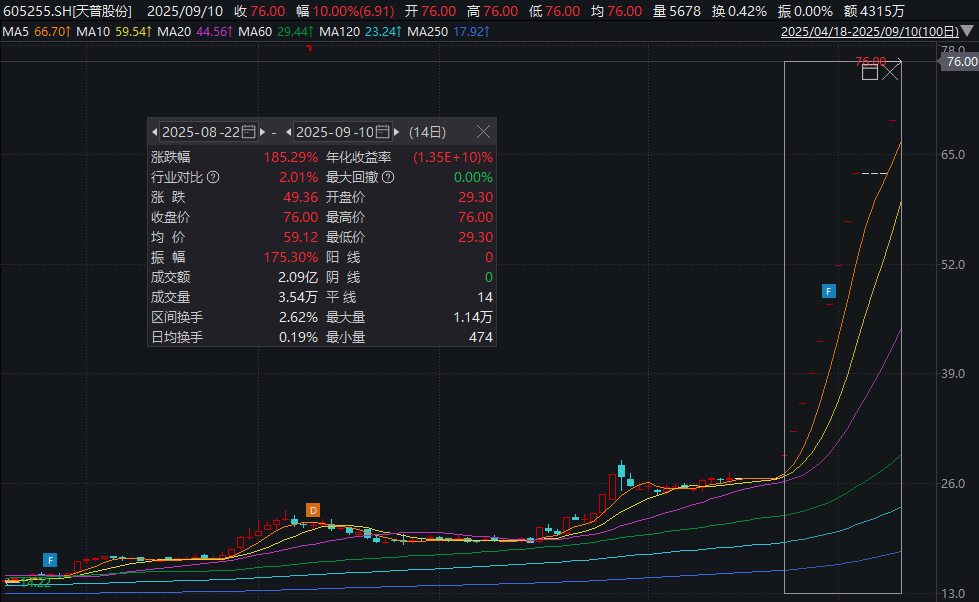This screenshot has height=602, width=979.
Task: Step end date forward with right arrow
Action: [397, 132]
